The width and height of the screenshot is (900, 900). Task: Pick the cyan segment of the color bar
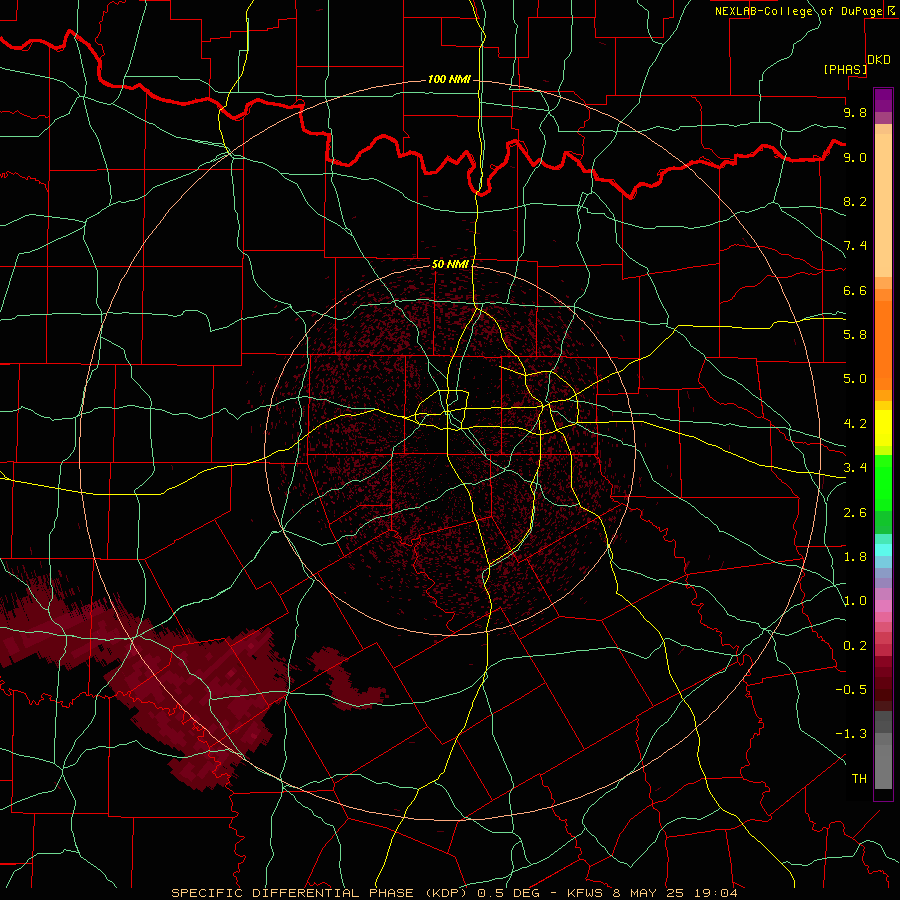(x=883, y=550)
